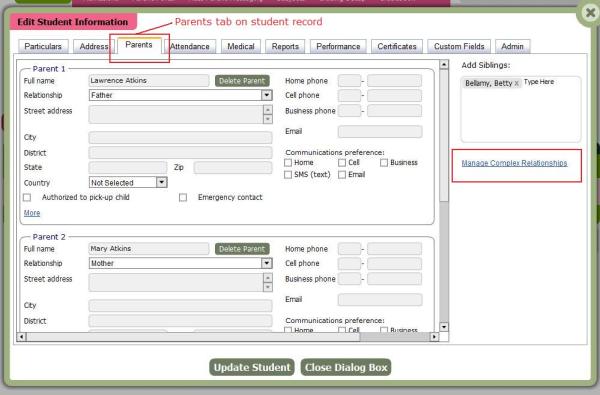
Task: Open the Certificates tab
Action: 397,46
